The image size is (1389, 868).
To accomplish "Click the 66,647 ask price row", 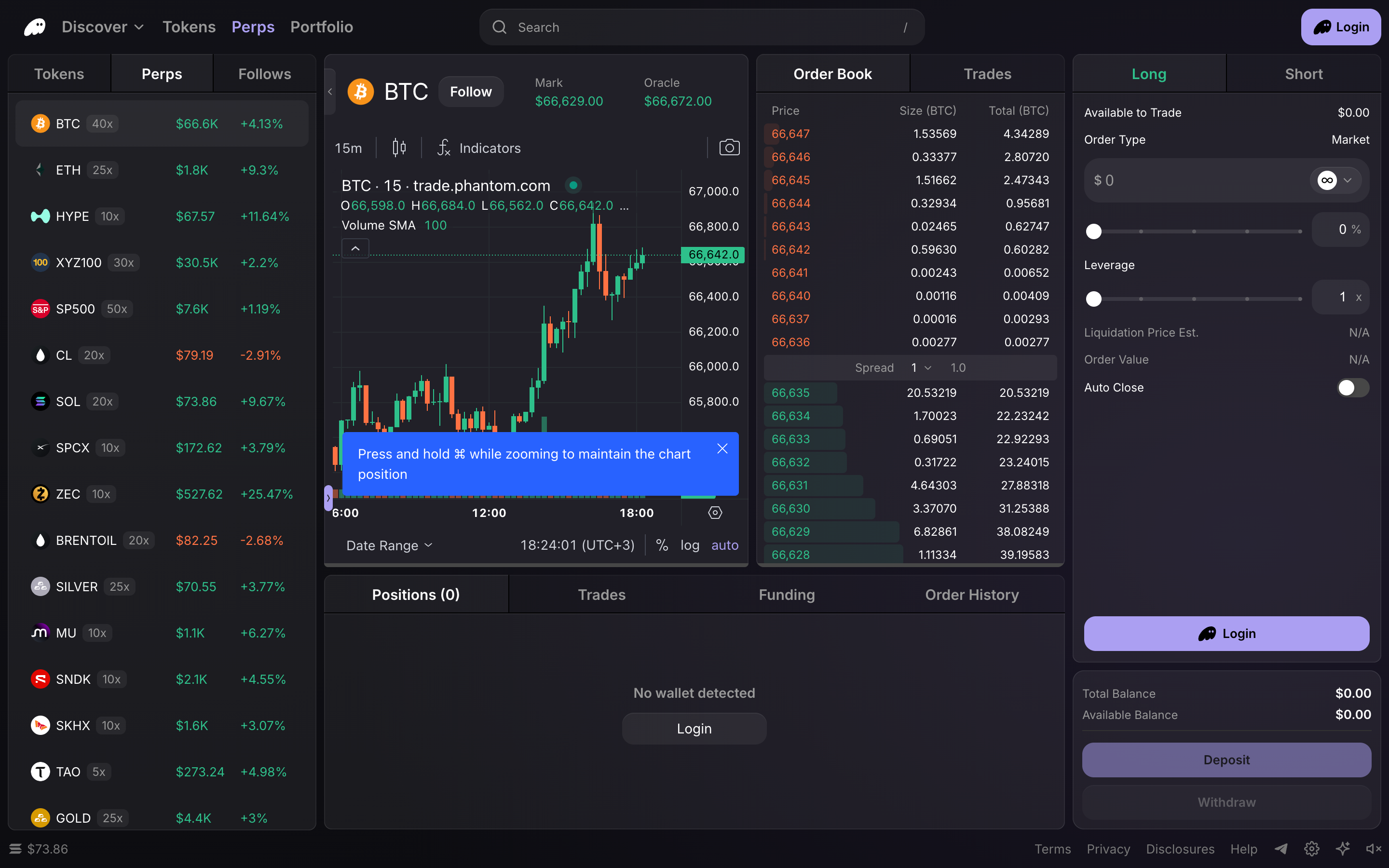I will (x=910, y=134).
